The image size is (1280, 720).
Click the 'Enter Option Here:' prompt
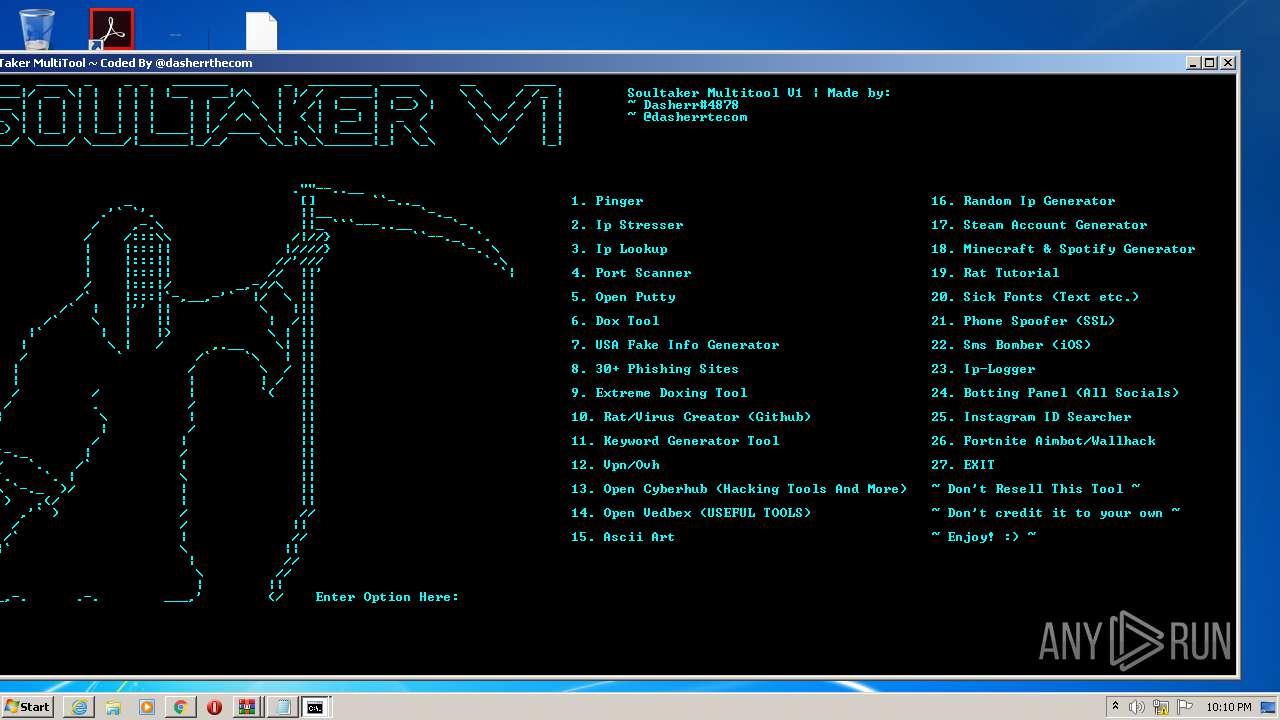[x=387, y=597]
